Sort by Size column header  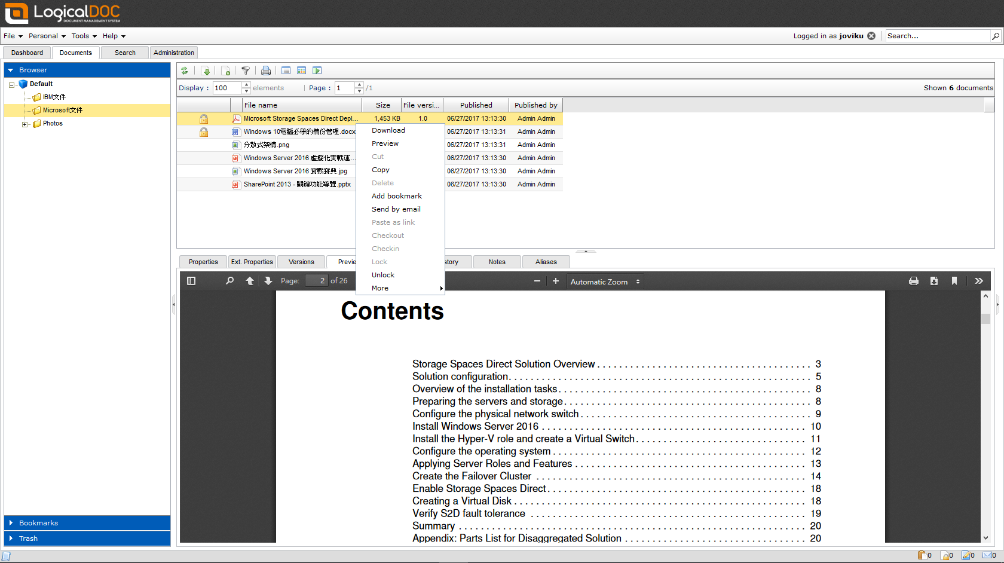pos(382,105)
